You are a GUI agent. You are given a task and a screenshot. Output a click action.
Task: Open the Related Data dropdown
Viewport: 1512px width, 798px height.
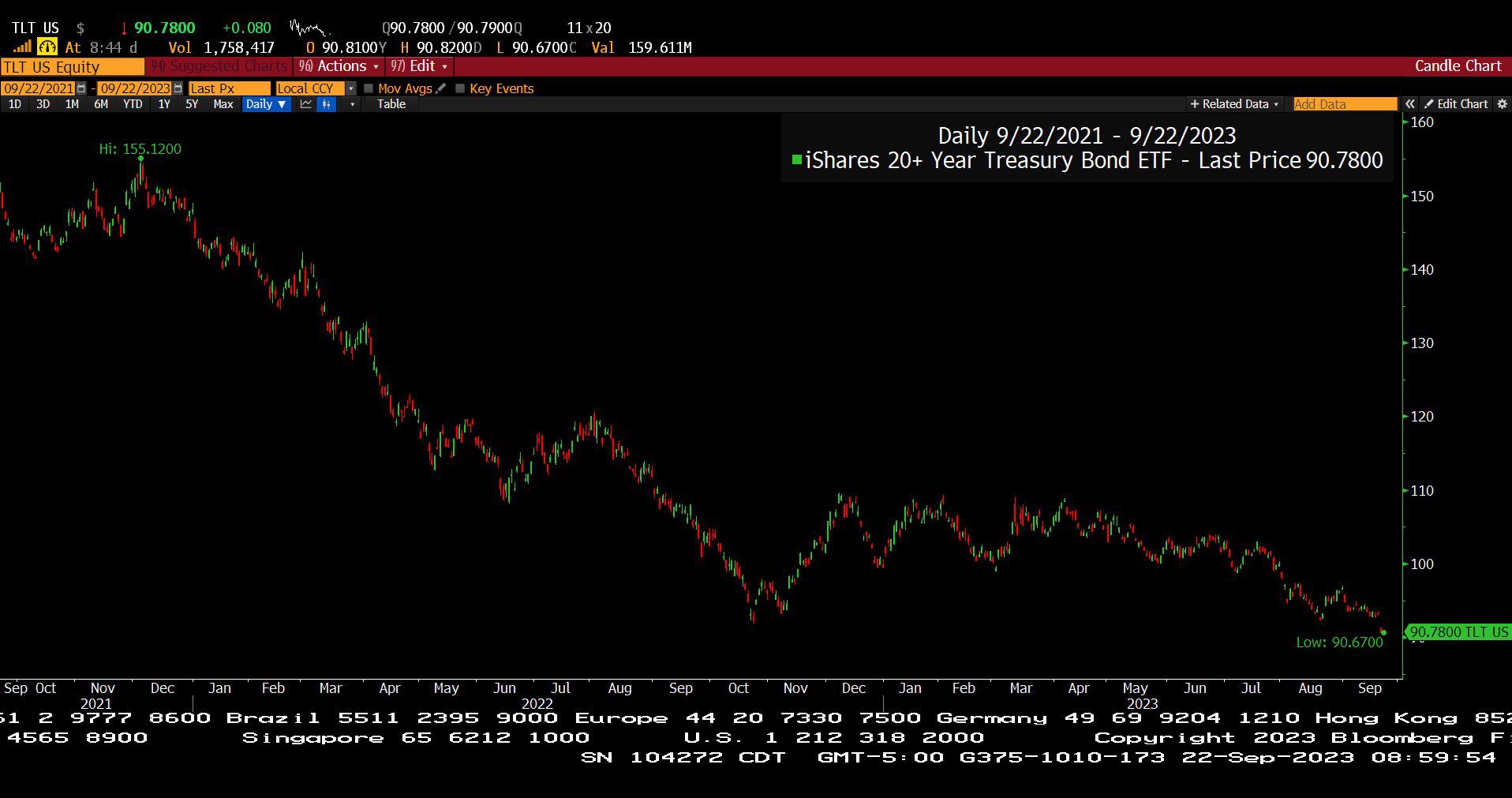[x=1234, y=104]
